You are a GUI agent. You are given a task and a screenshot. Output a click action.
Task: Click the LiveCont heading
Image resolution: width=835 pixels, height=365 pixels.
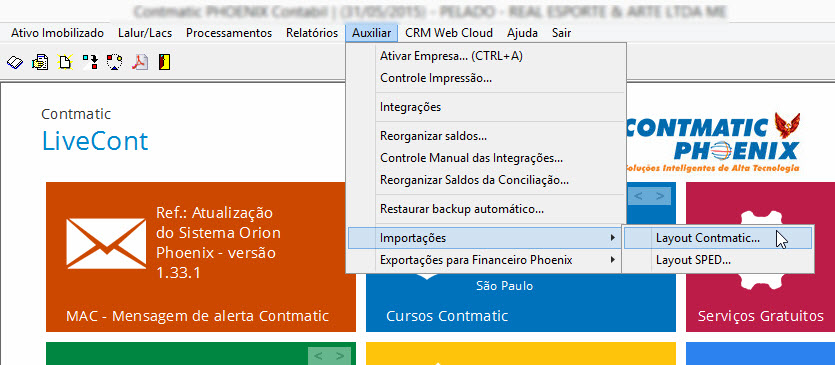coord(95,142)
